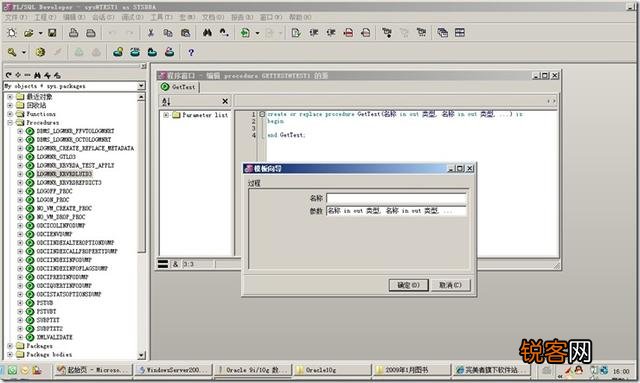Select the GetTest tab in program window

pos(179,87)
